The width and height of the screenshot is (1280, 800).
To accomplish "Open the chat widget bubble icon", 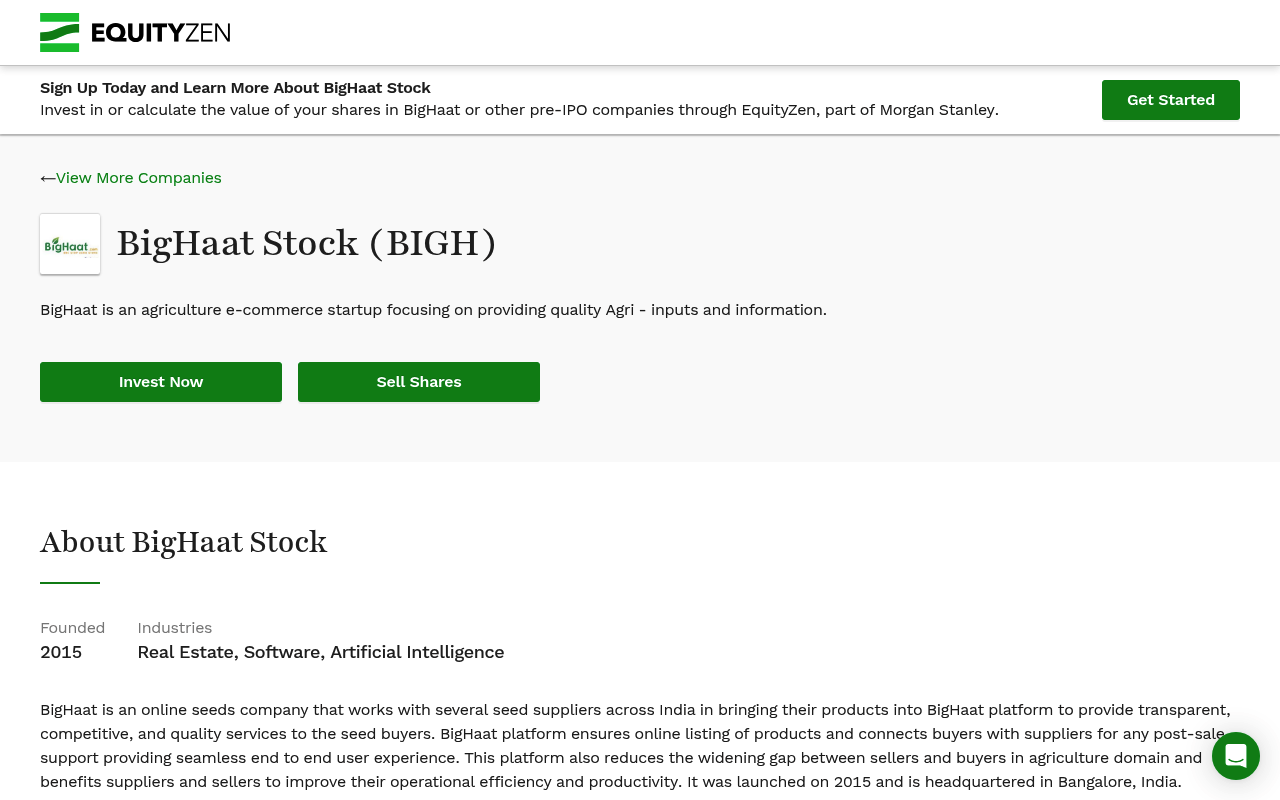I will tap(1236, 756).
